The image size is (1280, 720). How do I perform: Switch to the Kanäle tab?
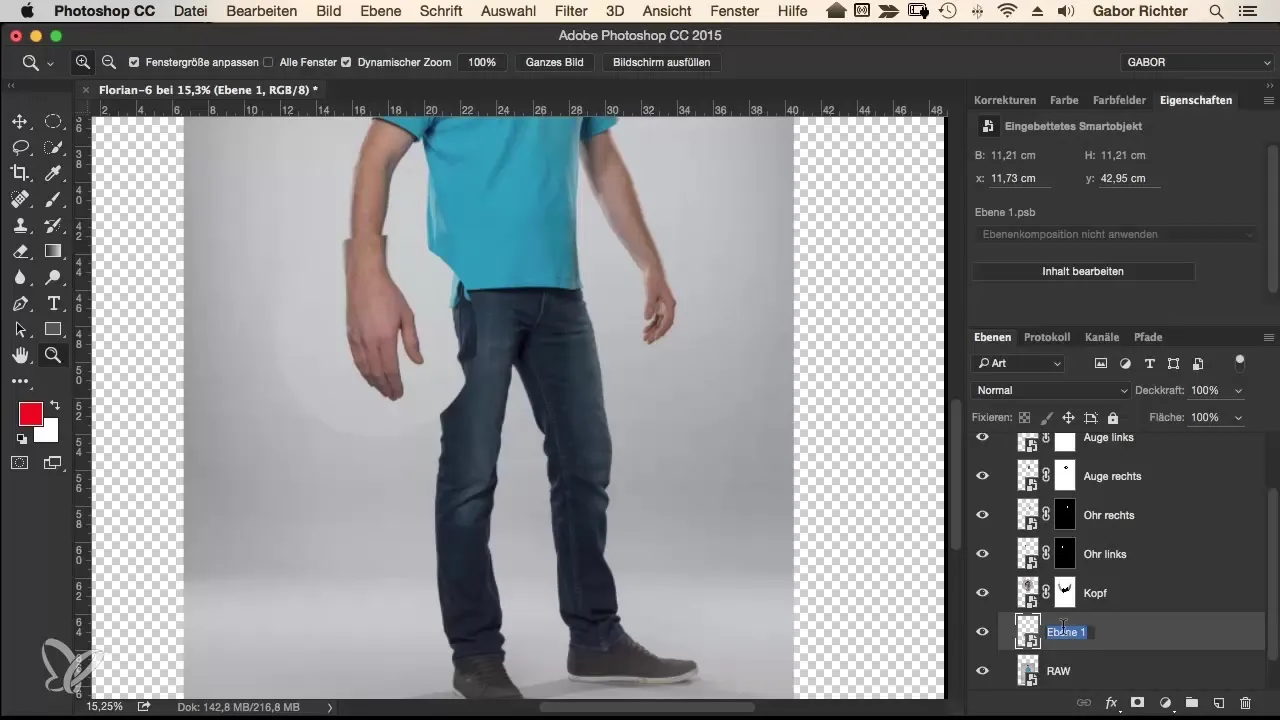pos(1102,337)
